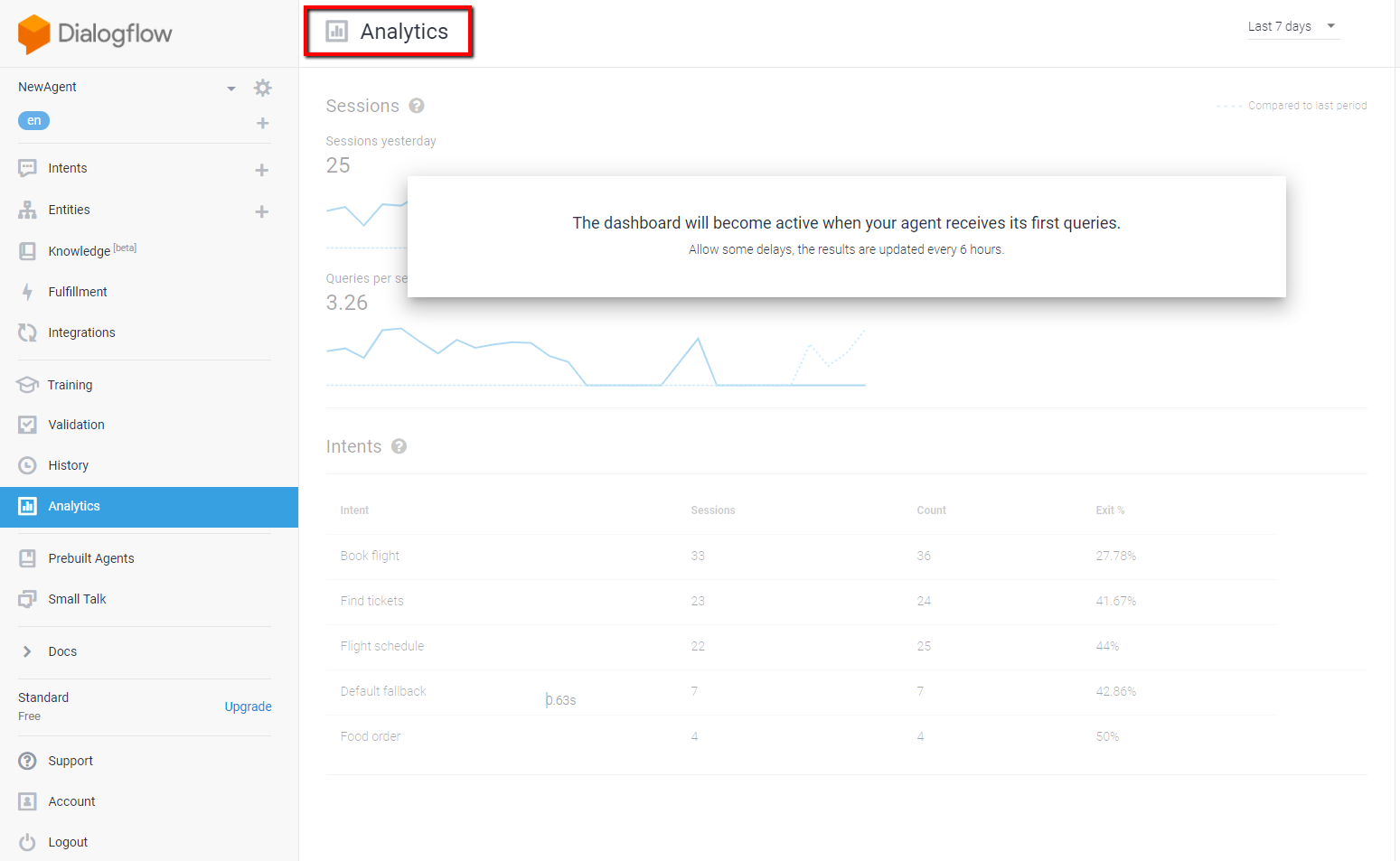
Task: Open Knowledge beta menu item
Action: (x=92, y=250)
